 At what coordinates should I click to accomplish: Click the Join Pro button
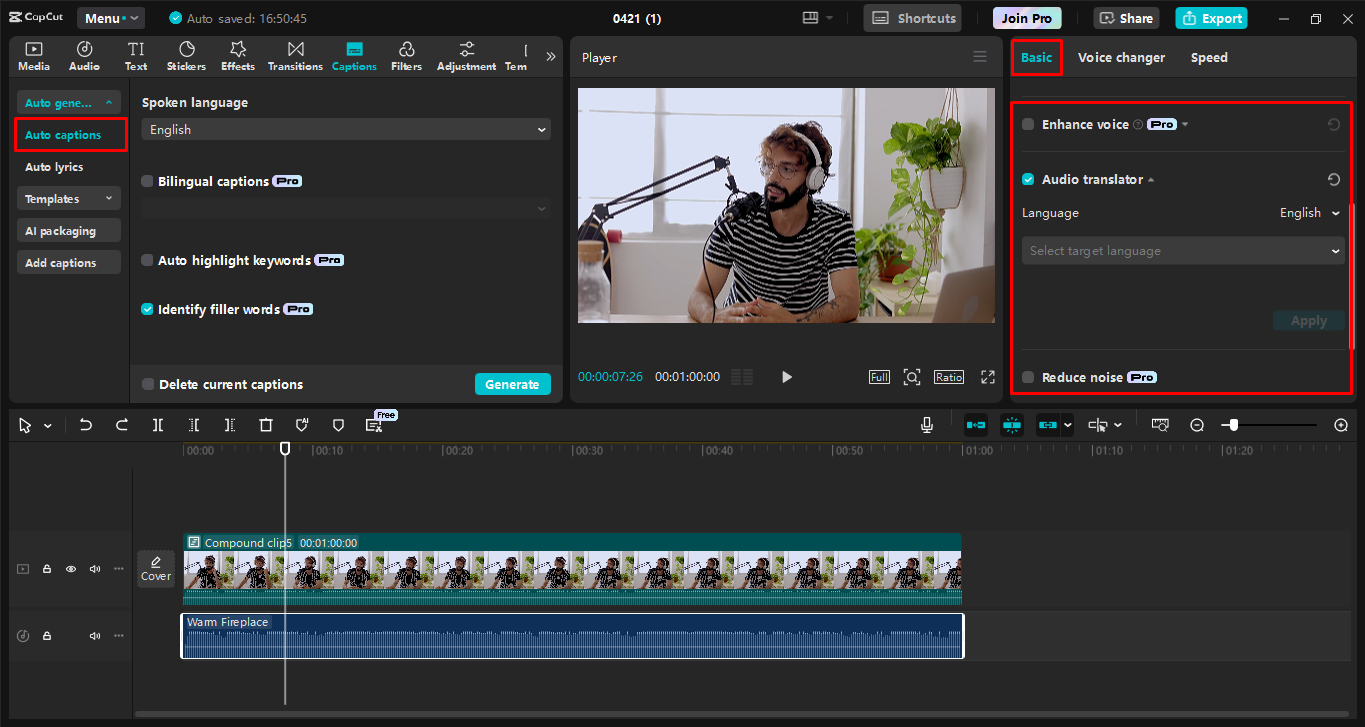click(x=1026, y=17)
